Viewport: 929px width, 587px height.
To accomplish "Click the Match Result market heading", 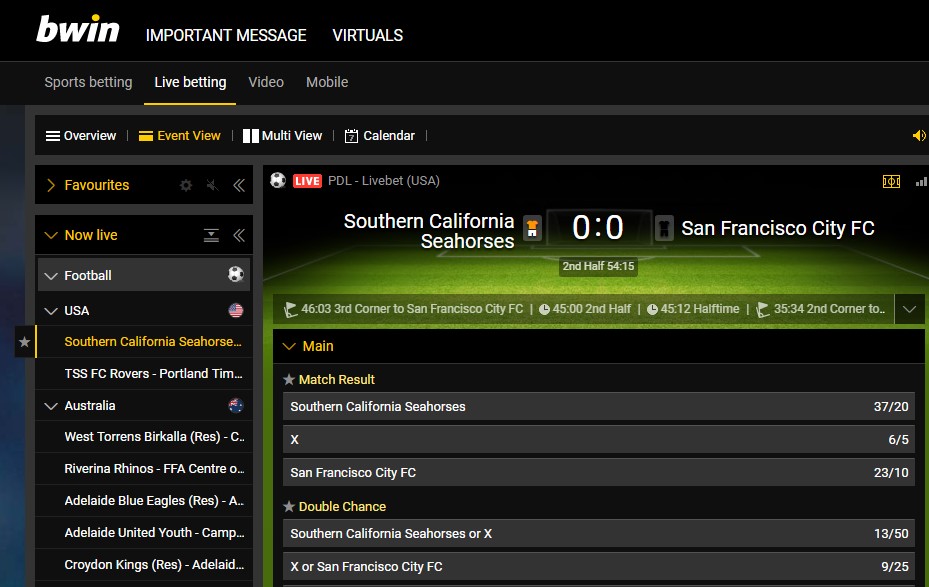I will tap(337, 380).
